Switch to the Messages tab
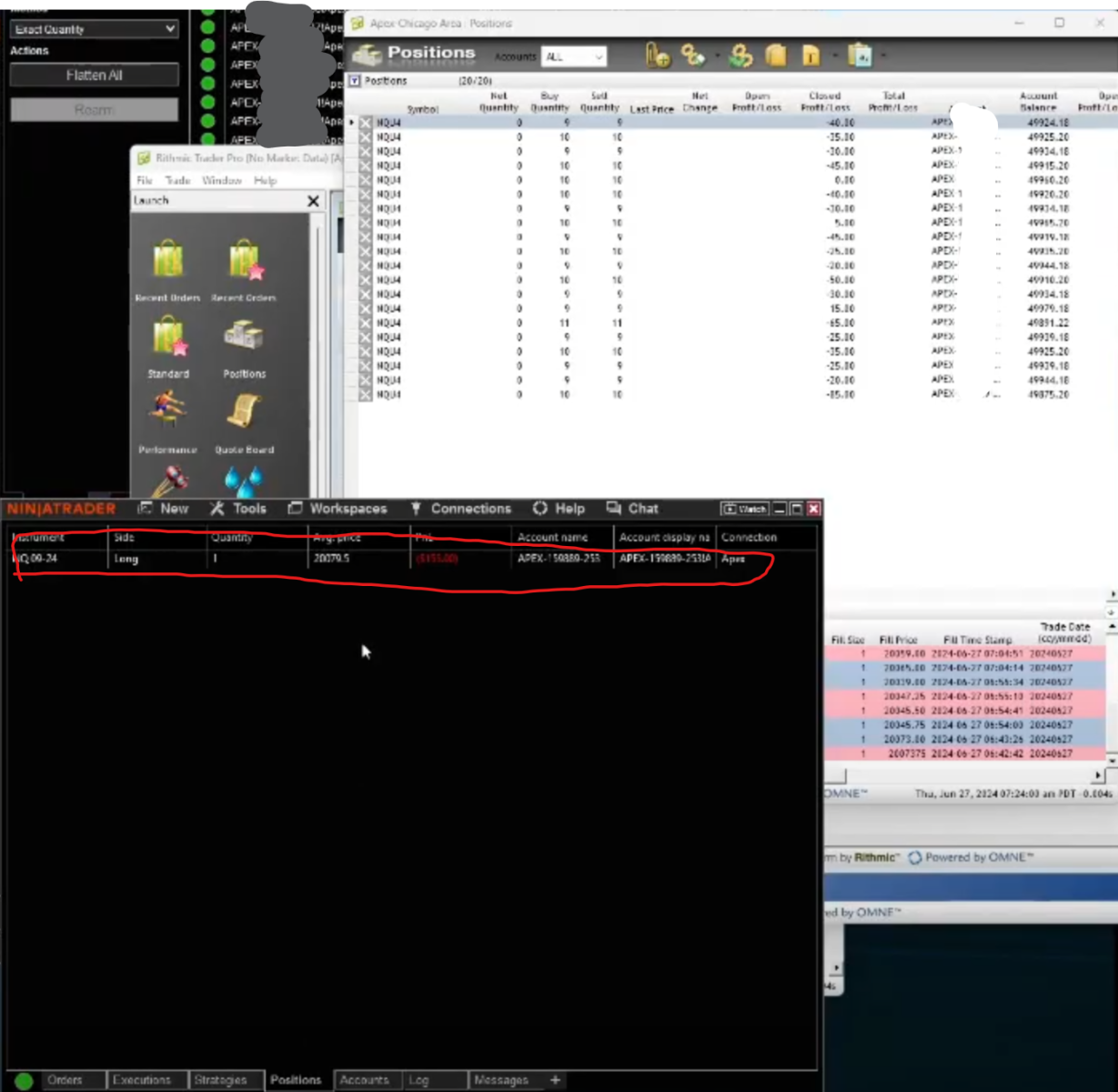1118x1092 pixels. 500,1080
